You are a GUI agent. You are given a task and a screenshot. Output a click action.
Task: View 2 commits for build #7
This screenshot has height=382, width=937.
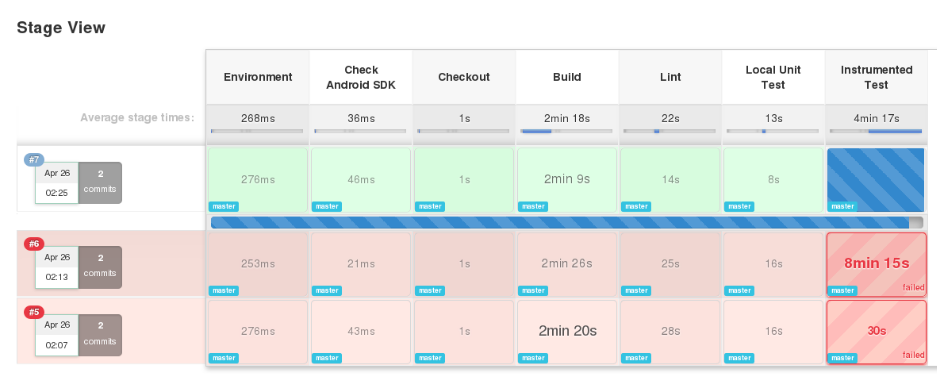tap(100, 182)
